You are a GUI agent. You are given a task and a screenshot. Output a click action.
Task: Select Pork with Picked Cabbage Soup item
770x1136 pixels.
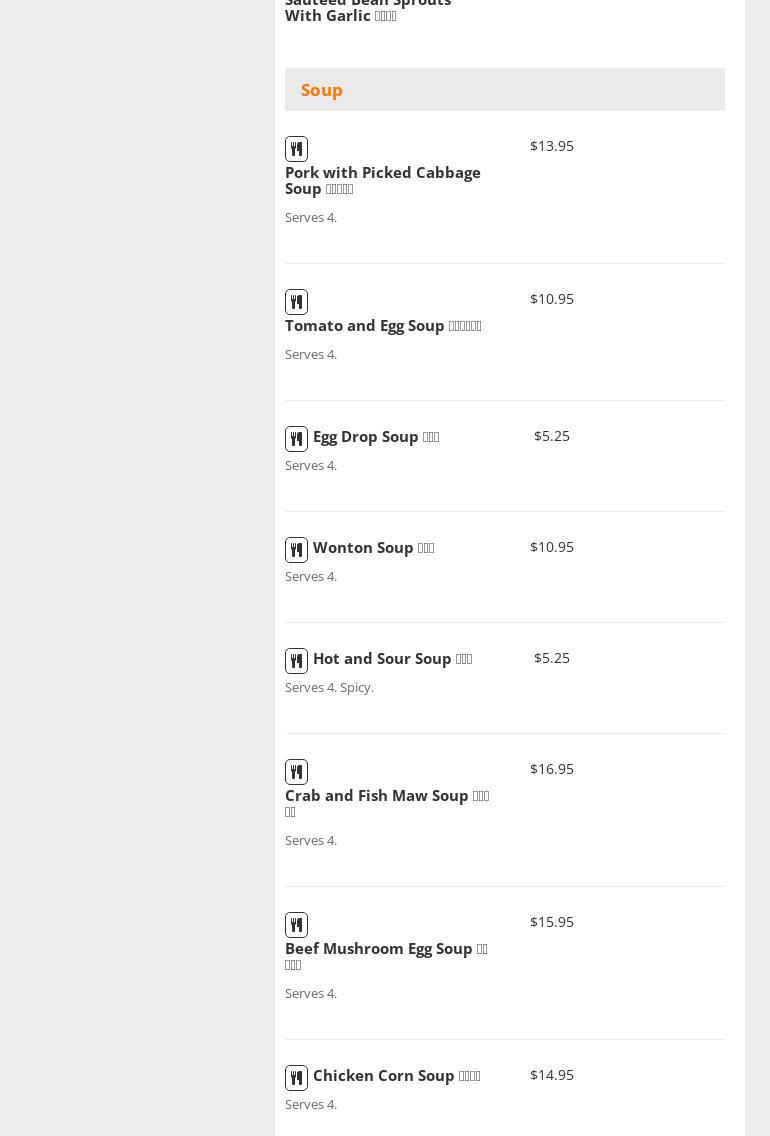tap(382, 180)
